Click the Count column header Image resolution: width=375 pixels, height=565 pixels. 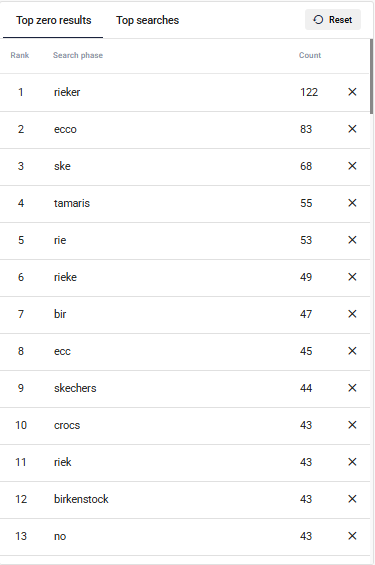point(310,55)
